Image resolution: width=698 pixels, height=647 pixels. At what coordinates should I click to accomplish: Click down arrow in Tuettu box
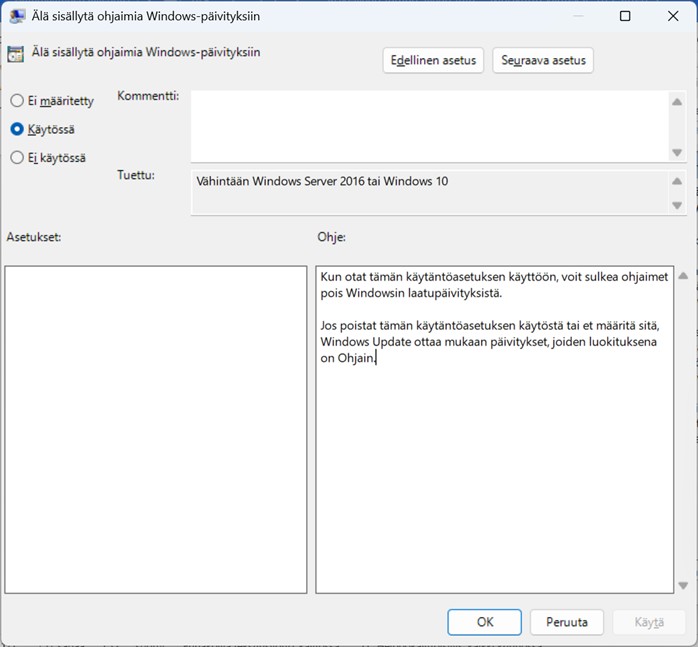coord(677,205)
